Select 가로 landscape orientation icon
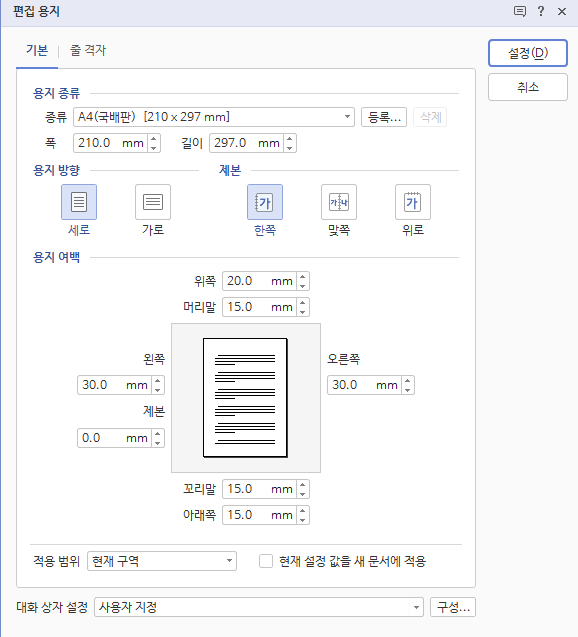Image resolution: width=578 pixels, height=637 pixels. (x=153, y=202)
